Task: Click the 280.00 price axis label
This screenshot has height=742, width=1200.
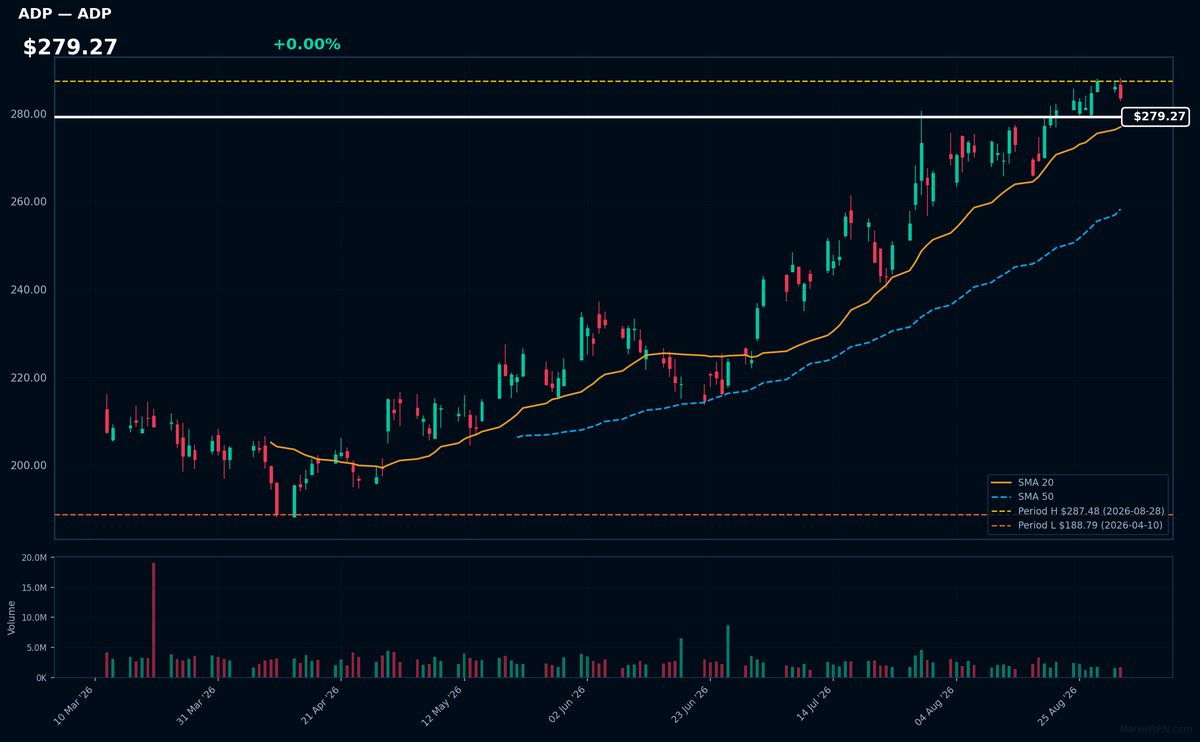Action: click(x=29, y=114)
